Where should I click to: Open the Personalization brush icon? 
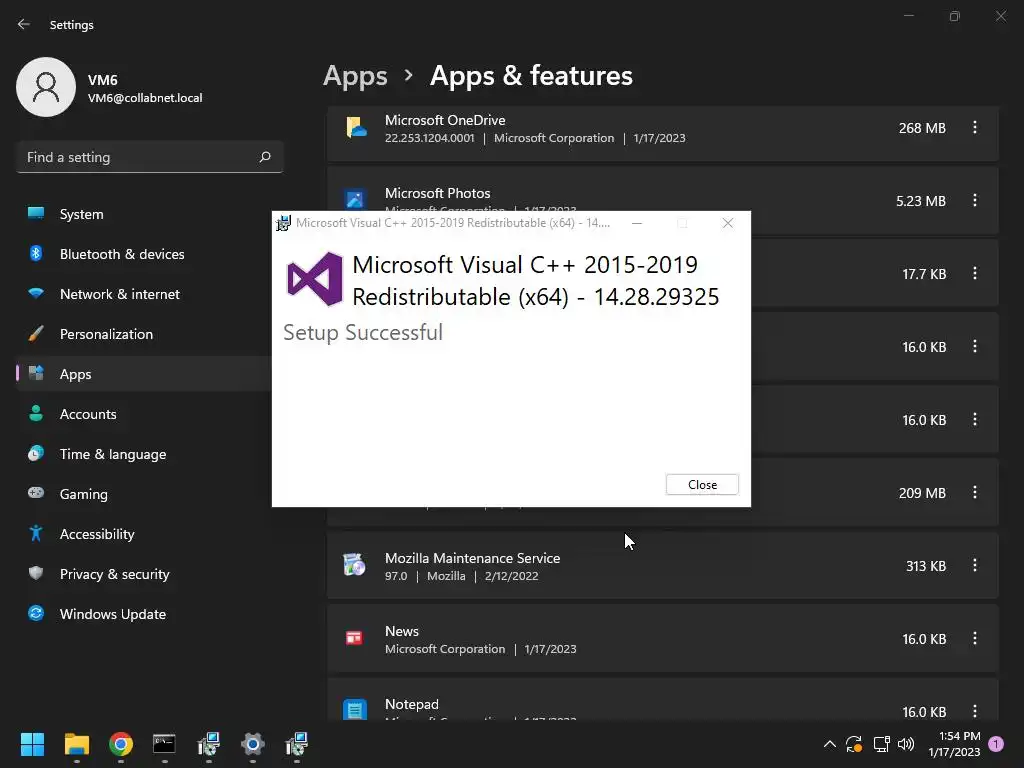click(36, 334)
